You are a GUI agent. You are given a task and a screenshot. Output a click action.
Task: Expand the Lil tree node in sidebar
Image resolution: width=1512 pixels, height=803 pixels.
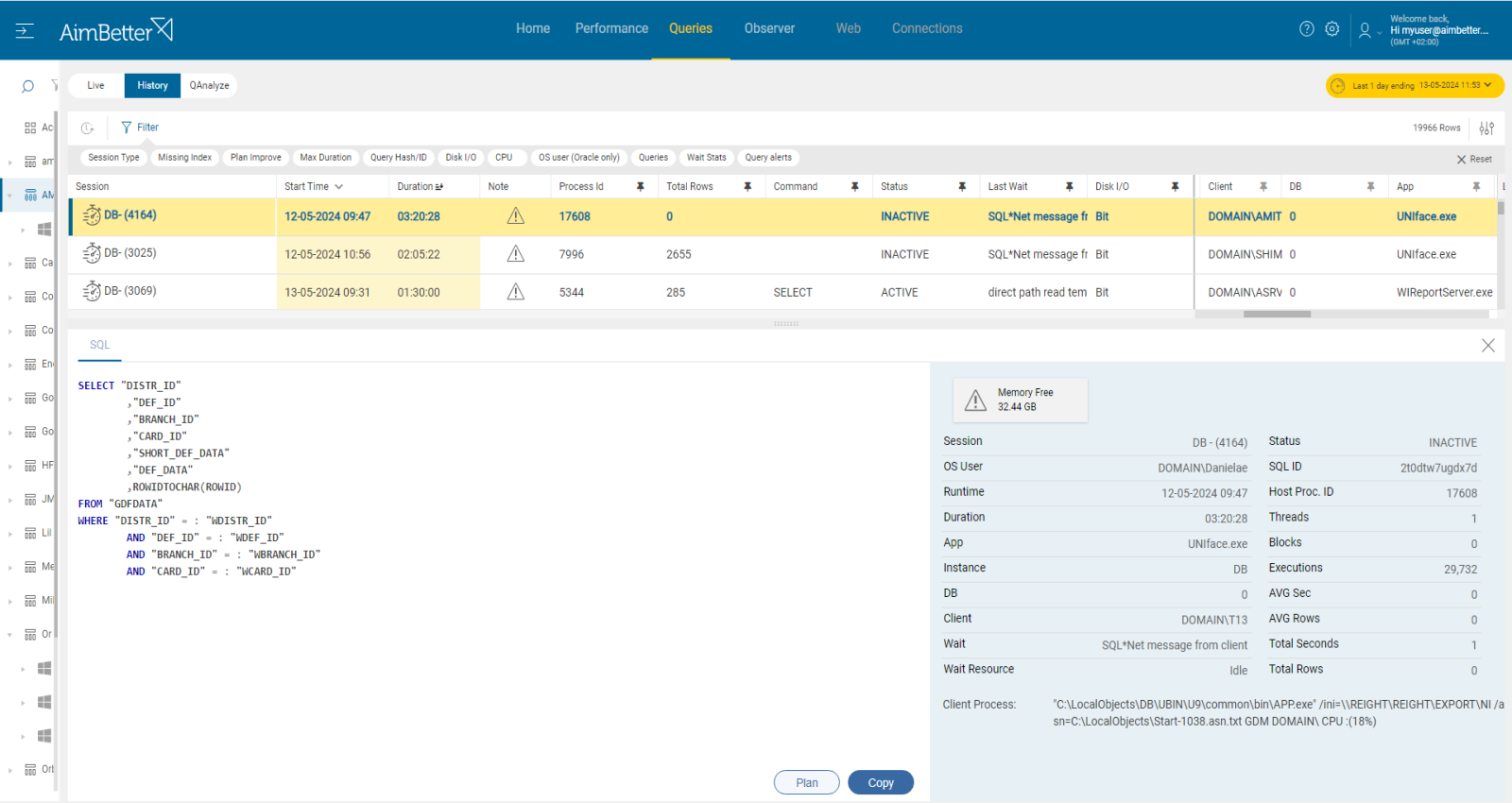[x=10, y=534]
